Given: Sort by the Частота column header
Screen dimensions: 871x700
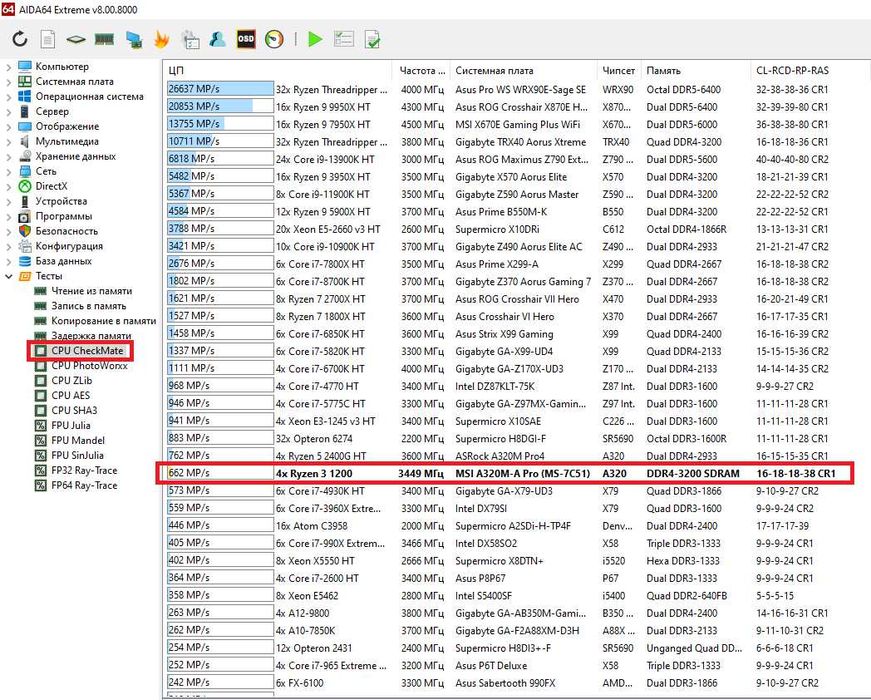Looking at the screenshot, I should [421, 71].
